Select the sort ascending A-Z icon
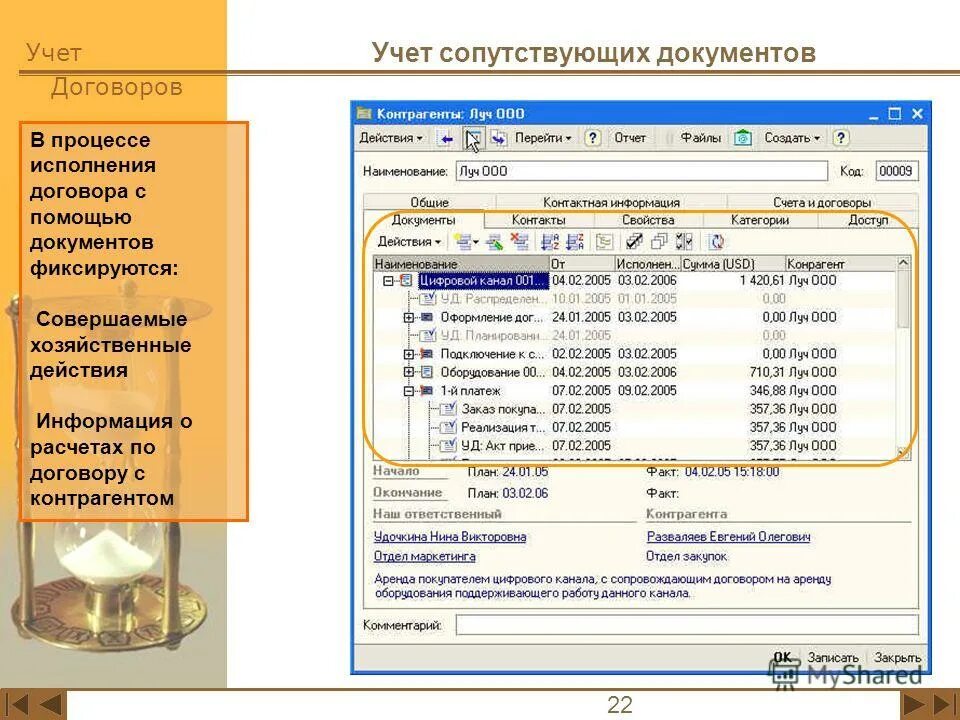 pyautogui.click(x=549, y=241)
